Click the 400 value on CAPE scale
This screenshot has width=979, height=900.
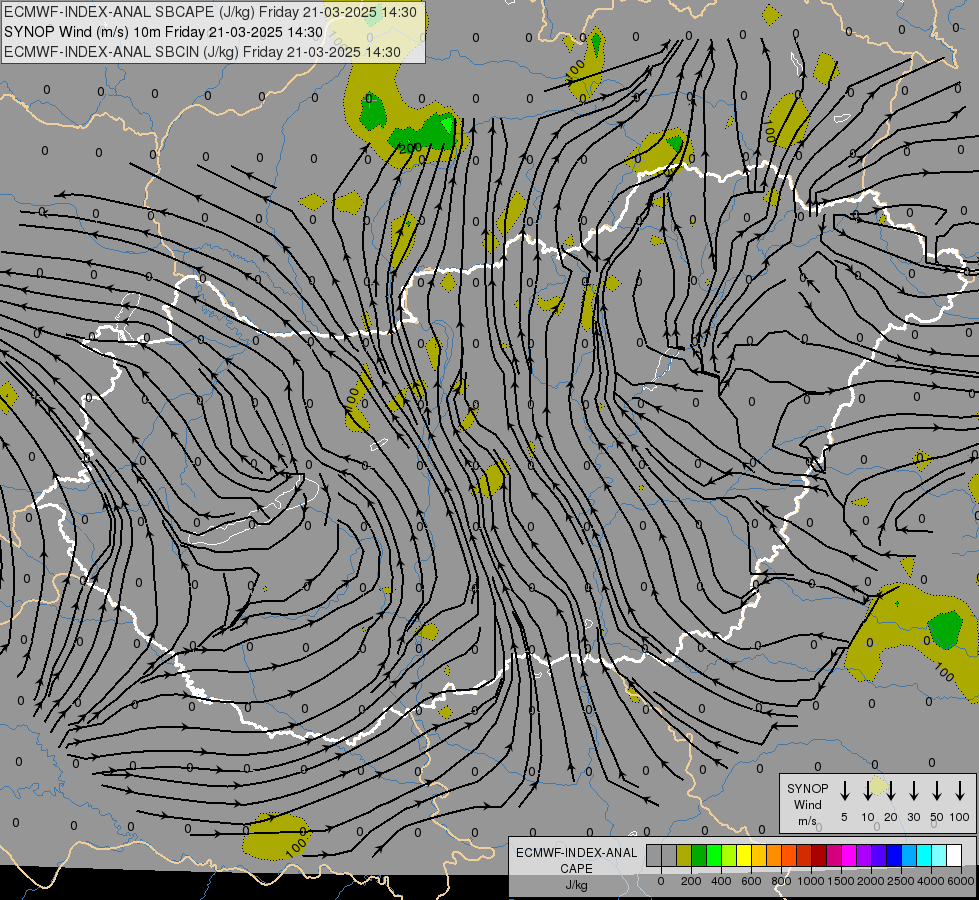(721, 881)
